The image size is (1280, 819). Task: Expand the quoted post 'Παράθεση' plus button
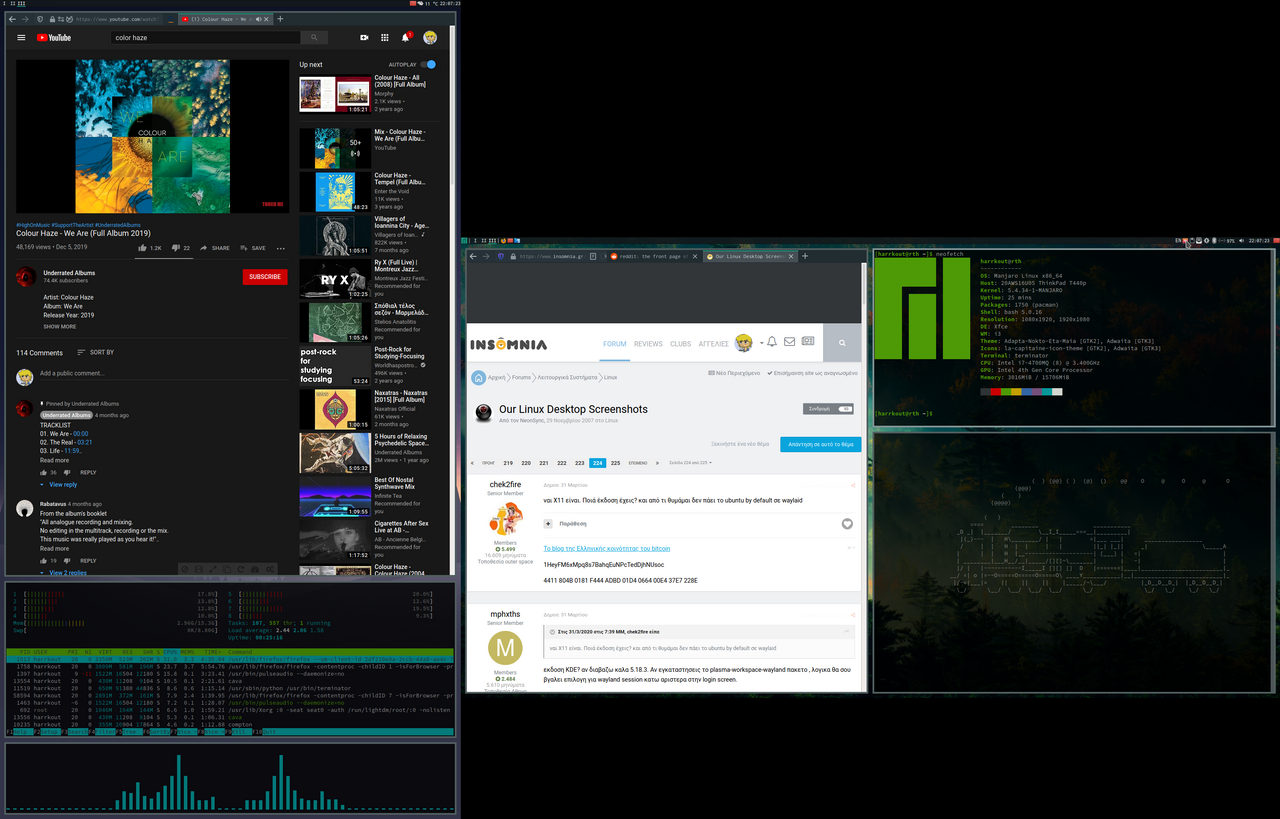[x=548, y=523]
